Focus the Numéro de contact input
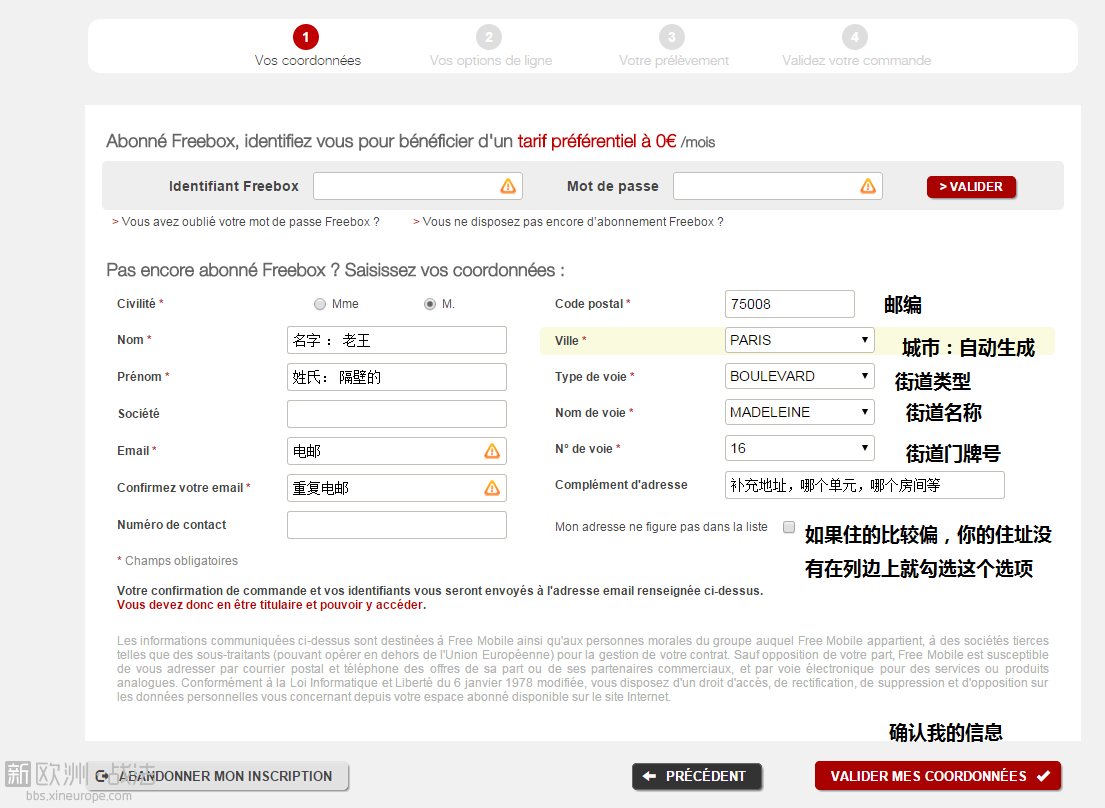Image resolution: width=1105 pixels, height=808 pixels. click(397, 525)
